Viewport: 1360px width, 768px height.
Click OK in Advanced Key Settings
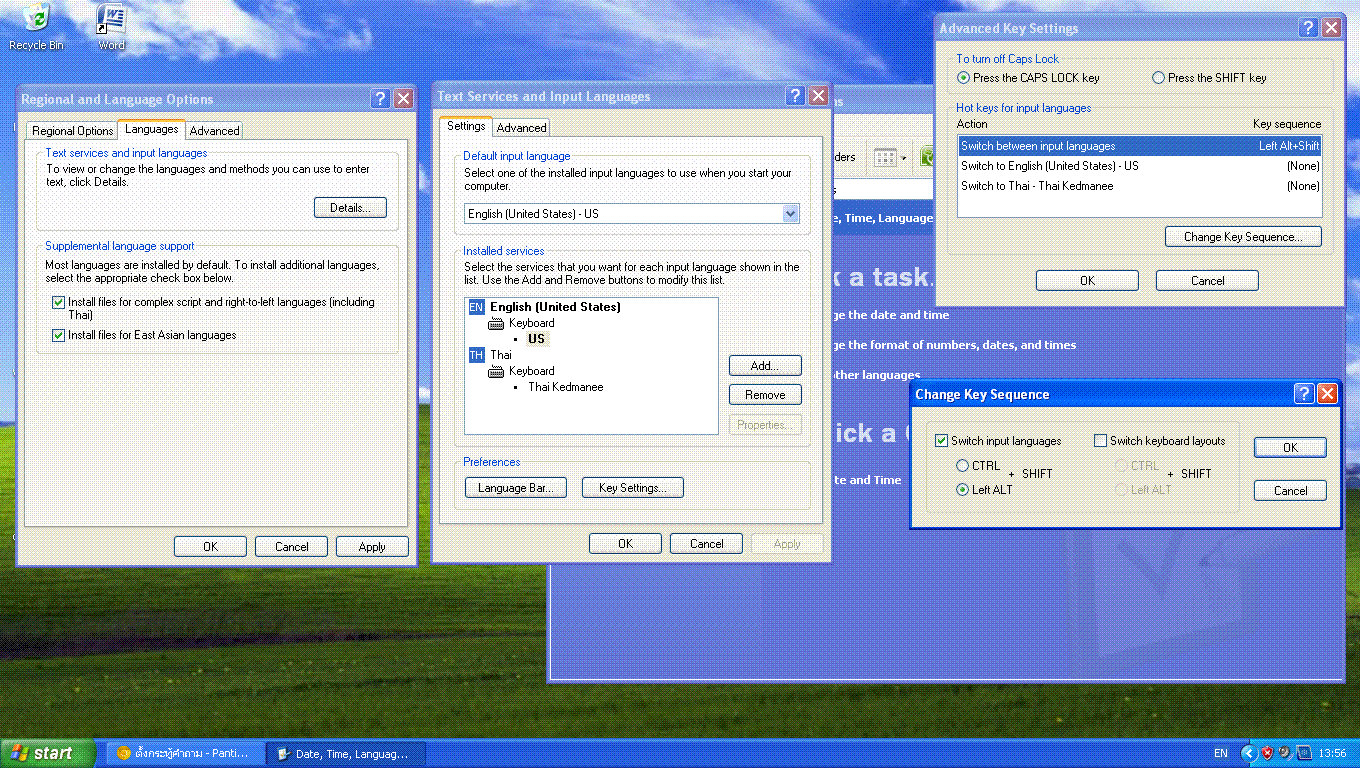click(1087, 281)
